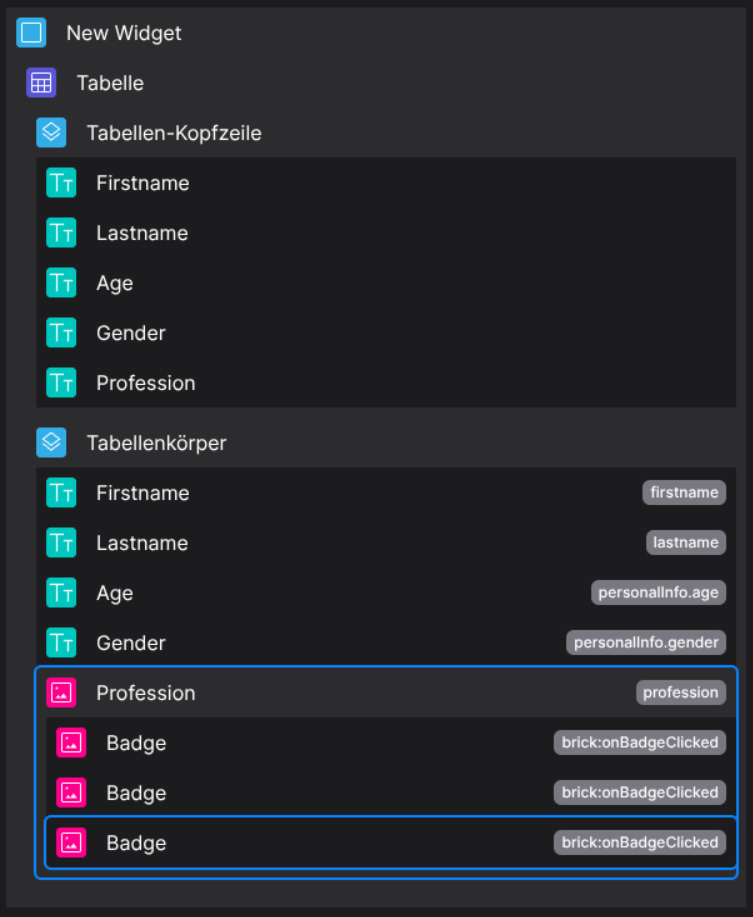Click the firstname binding tag

[x=684, y=492]
